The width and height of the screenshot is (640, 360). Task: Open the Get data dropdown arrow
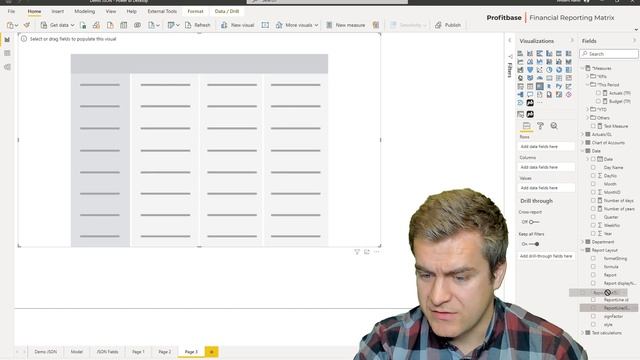pyautogui.click(x=72, y=25)
